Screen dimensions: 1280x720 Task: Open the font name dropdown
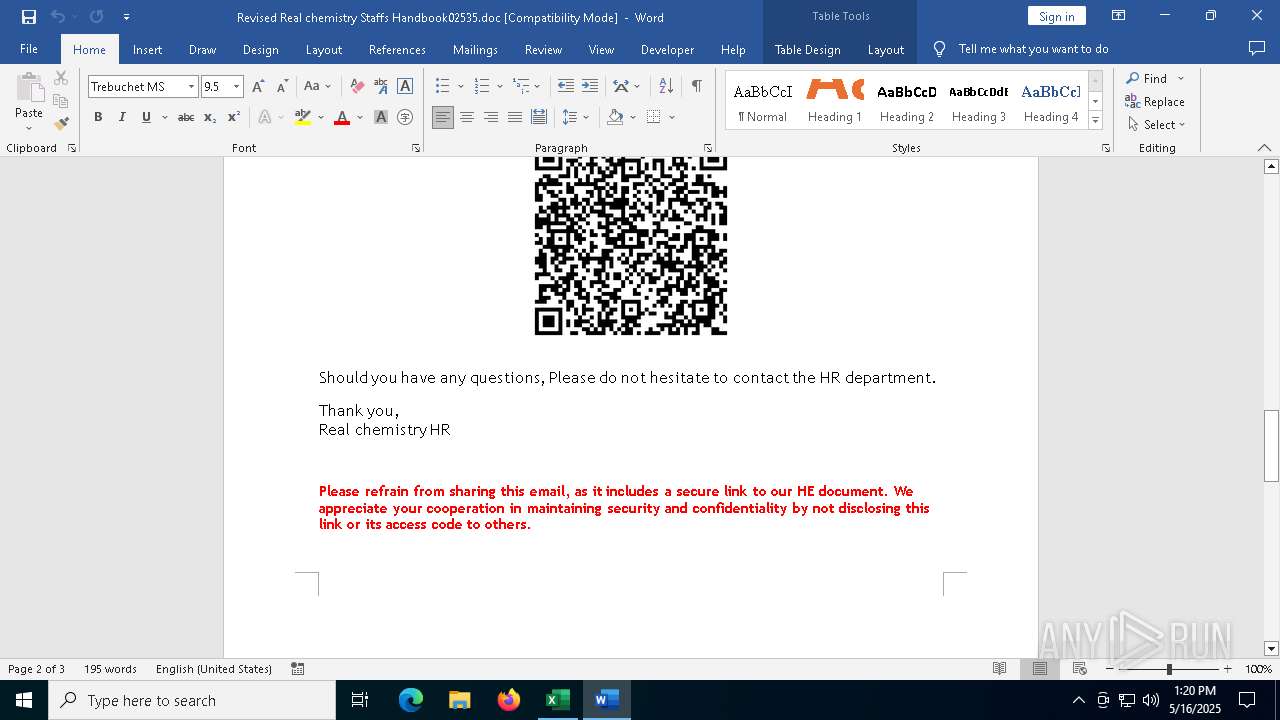(x=191, y=87)
